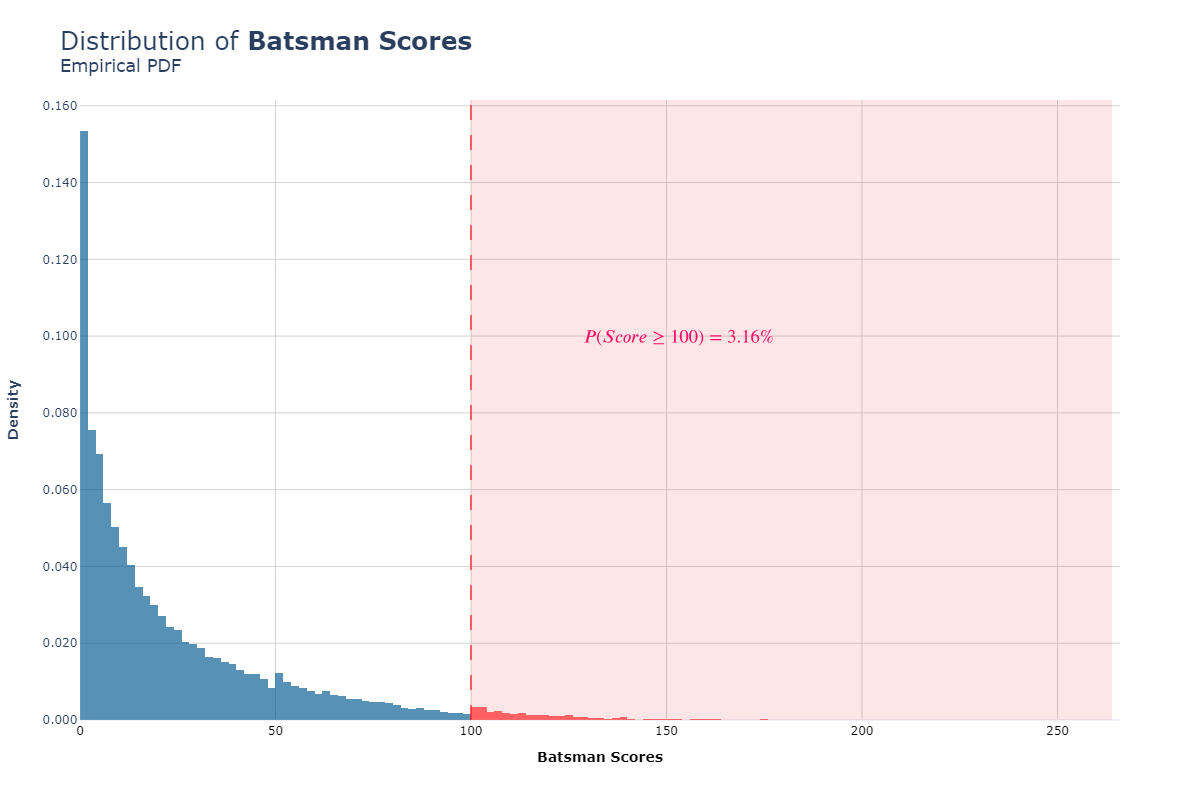Click the red dashed vertical line at 100
Viewport: 1200px width, 800px height.
tap(471, 410)
